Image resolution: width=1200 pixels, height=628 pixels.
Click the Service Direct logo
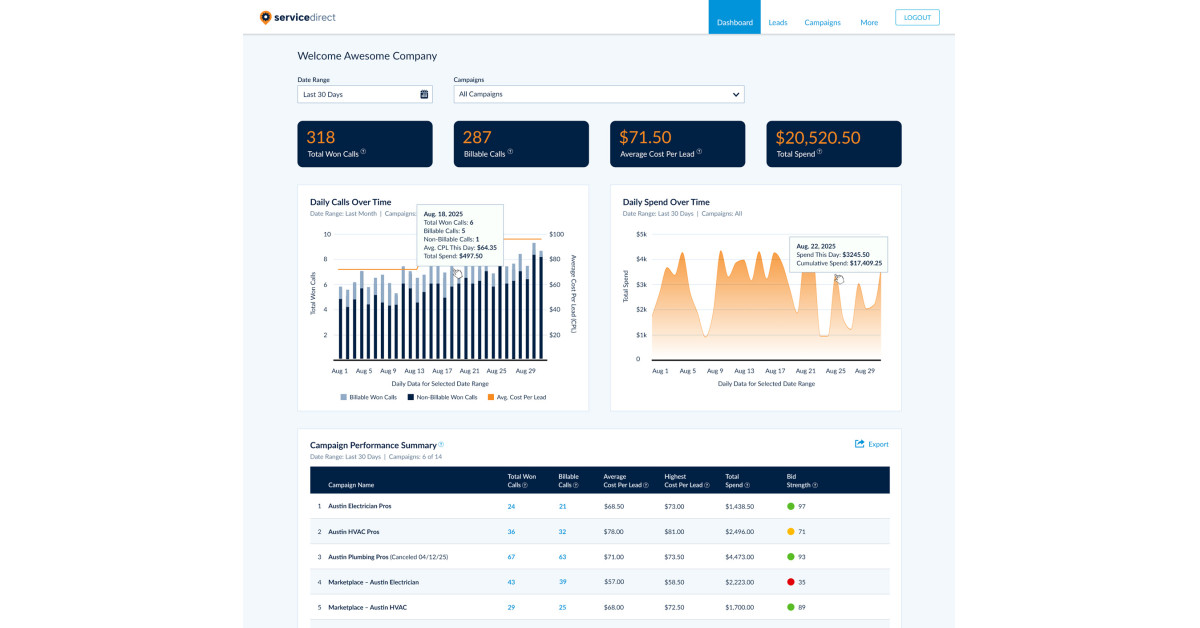coord(298,17)
